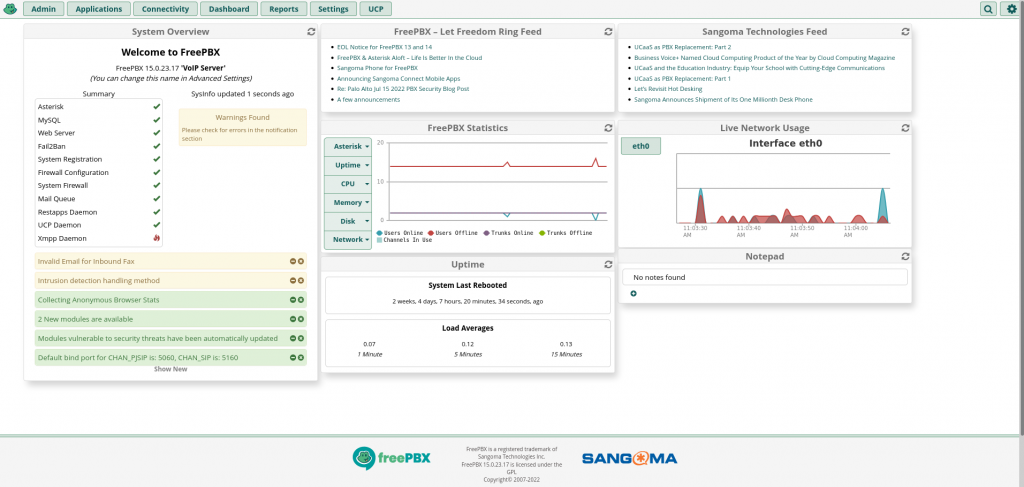
Task: Expand the Uptime statistics dropdown
Action: tap(347, 165)
